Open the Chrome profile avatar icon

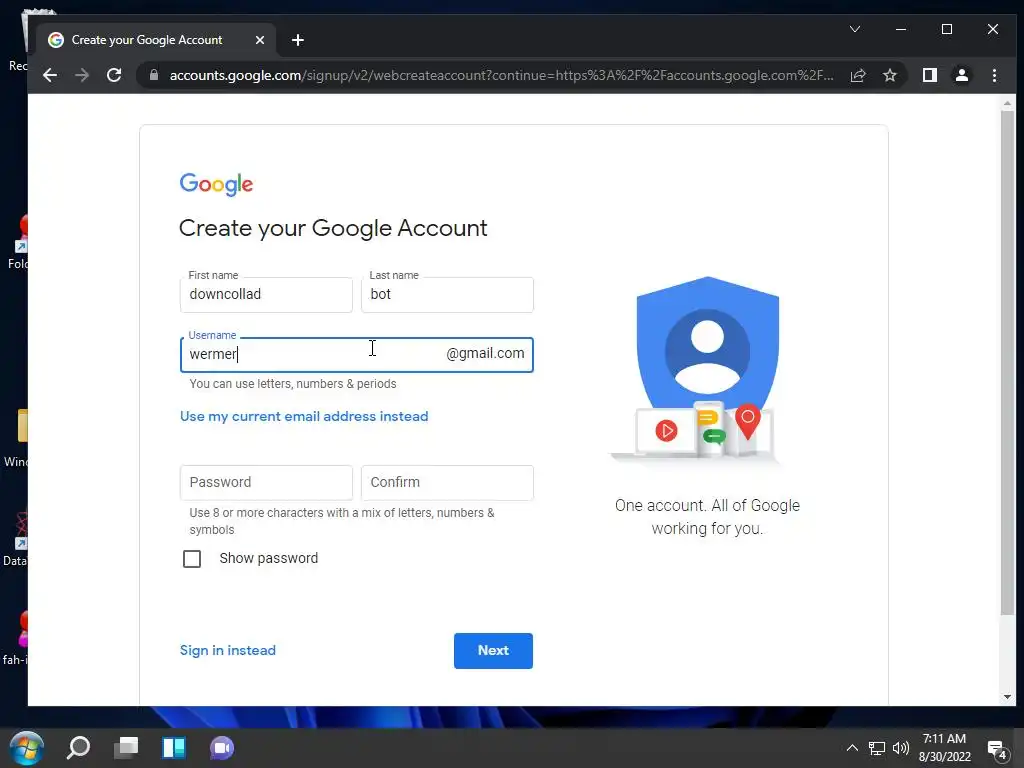pos(961,75)
